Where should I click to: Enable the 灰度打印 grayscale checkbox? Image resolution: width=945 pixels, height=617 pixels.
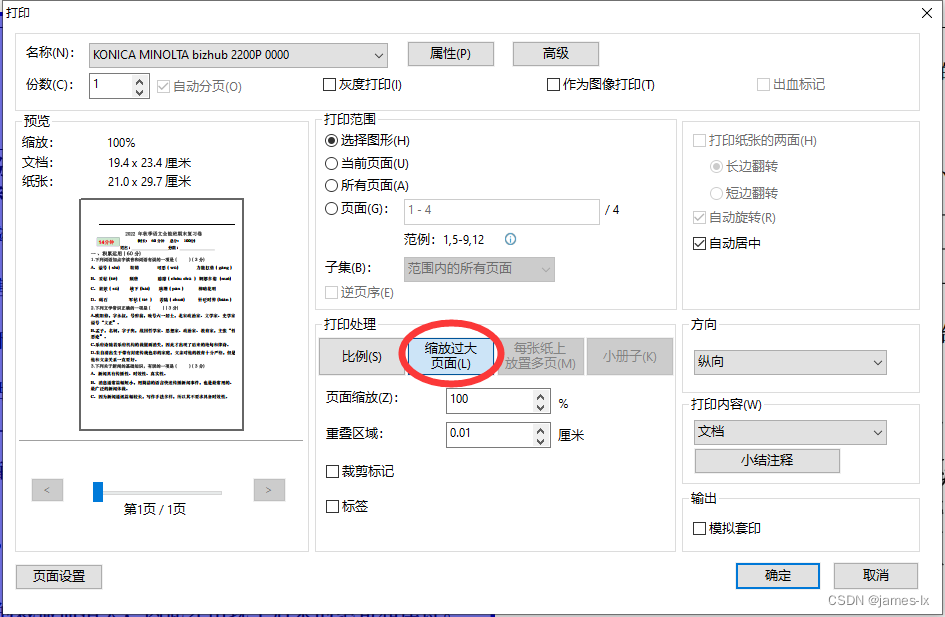point(329,84)
